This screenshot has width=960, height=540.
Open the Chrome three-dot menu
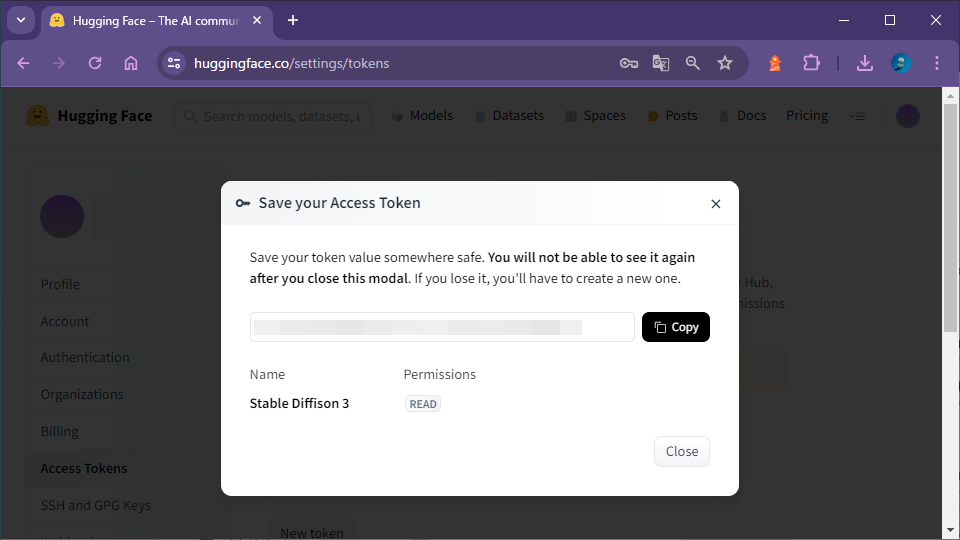pyautogui.click(x=937, y=63)
